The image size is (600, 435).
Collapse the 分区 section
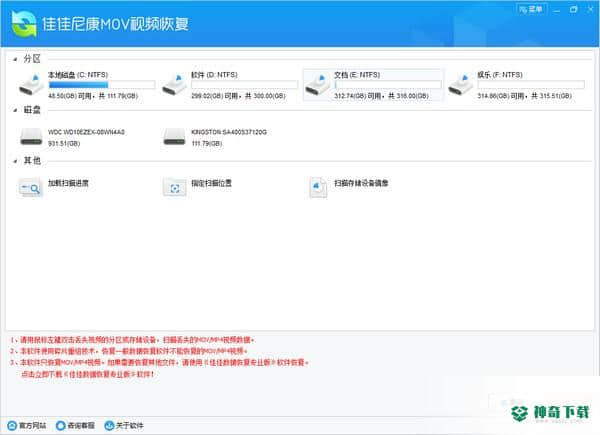point(15,59)
